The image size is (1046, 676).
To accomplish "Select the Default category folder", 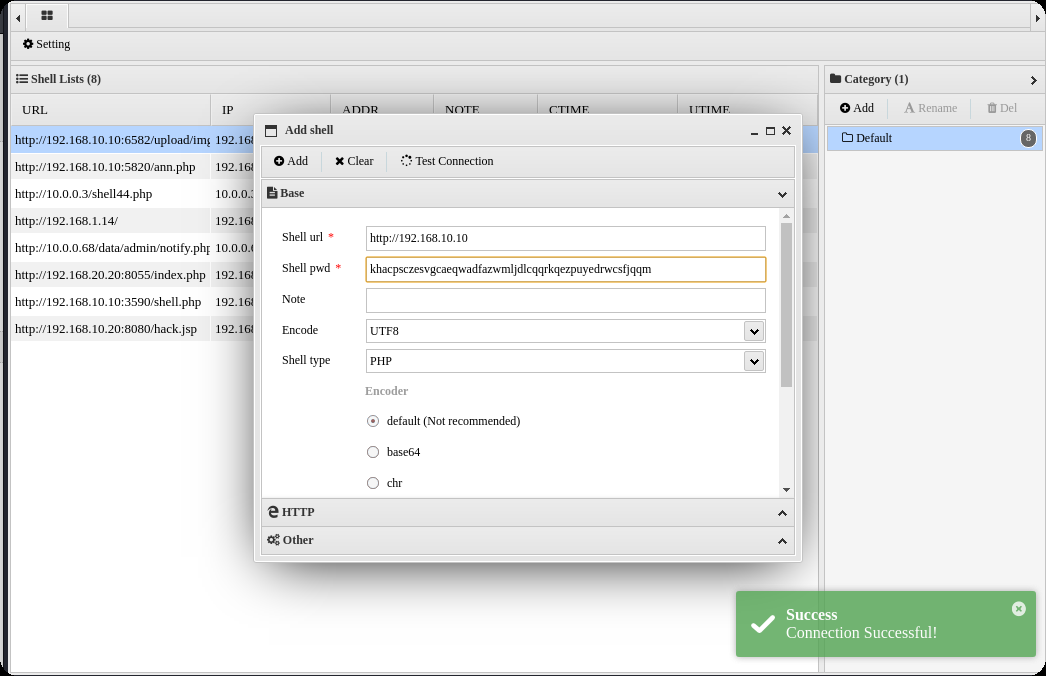I will [873, 138].
